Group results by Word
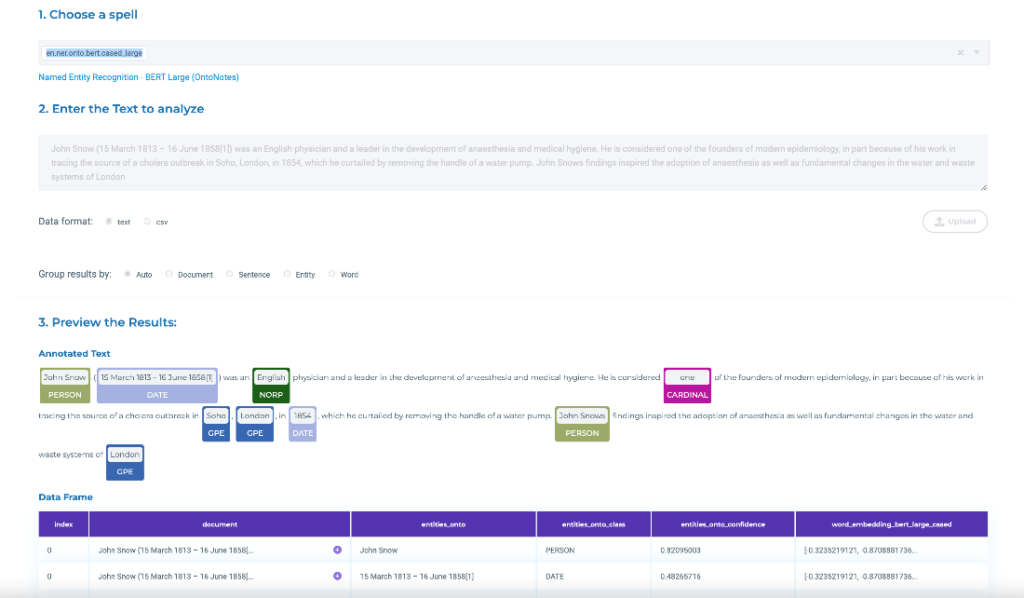The width and height of the screenshot is (1024, 598). 330,273
